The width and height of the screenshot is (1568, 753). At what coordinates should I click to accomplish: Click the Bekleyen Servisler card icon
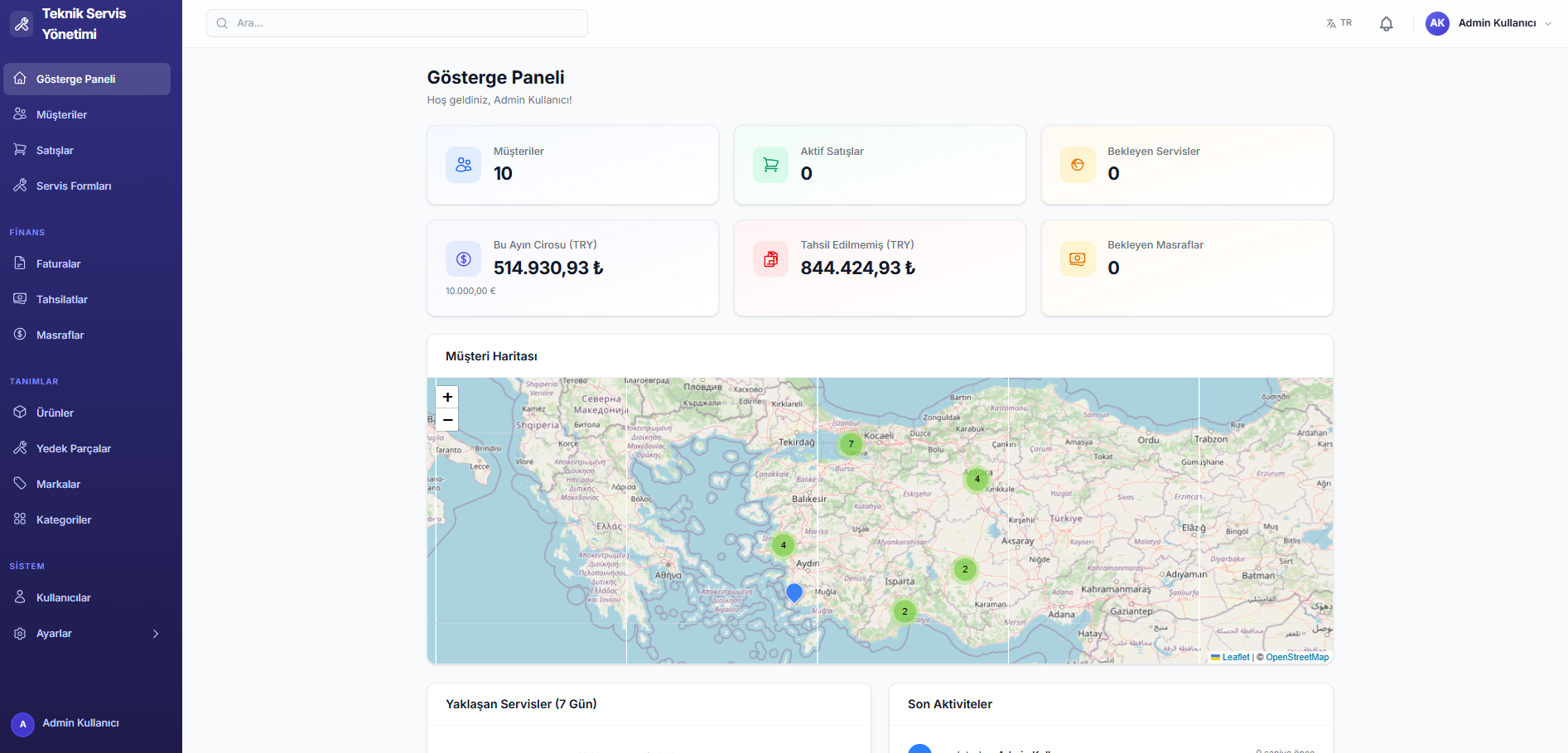1077,165
